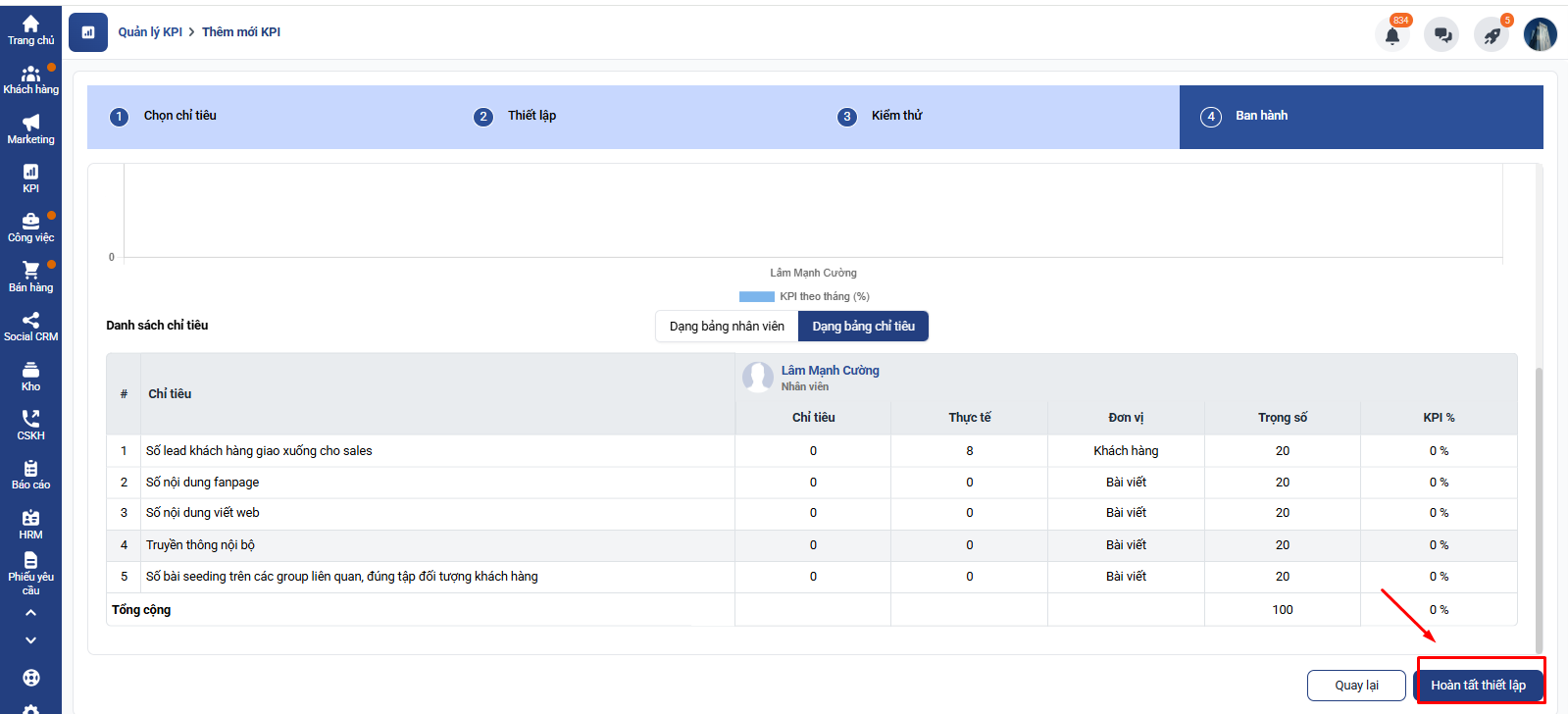Click the notifications bell icon
Viewport: 1568px width, 714px height.
(1391, 35)
